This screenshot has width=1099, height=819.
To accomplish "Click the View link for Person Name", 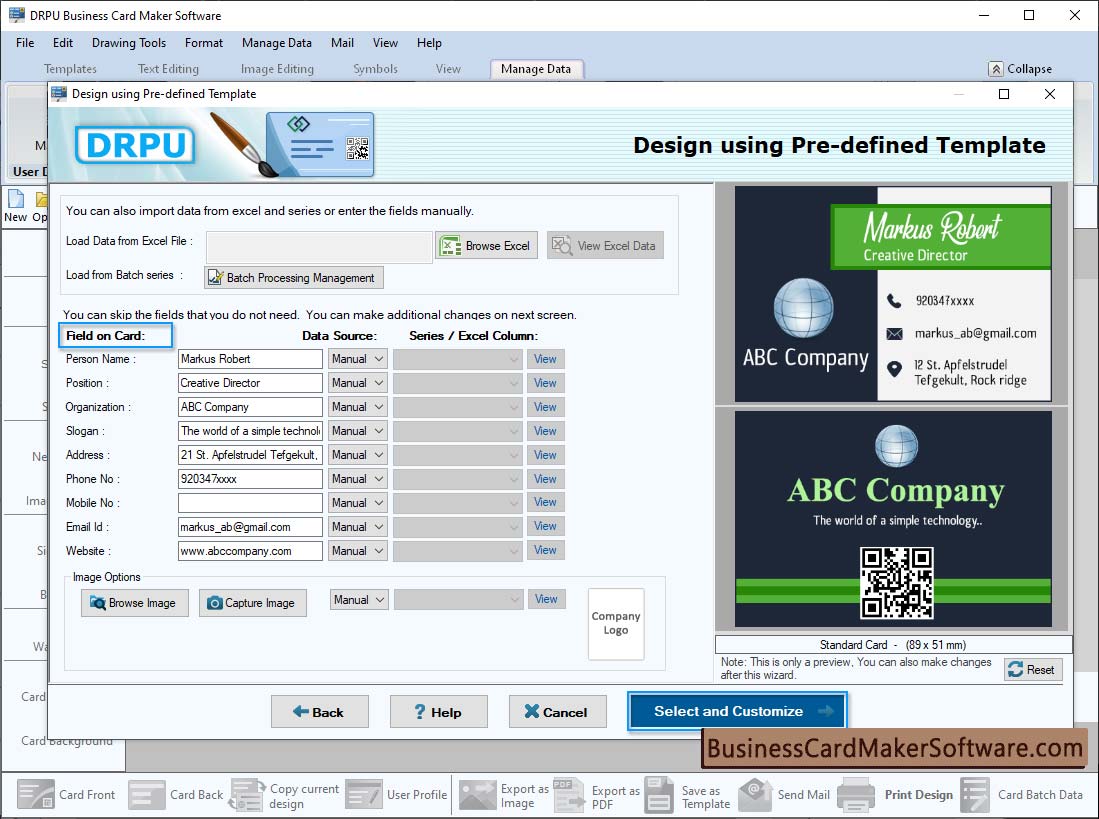I will [545, 359].
